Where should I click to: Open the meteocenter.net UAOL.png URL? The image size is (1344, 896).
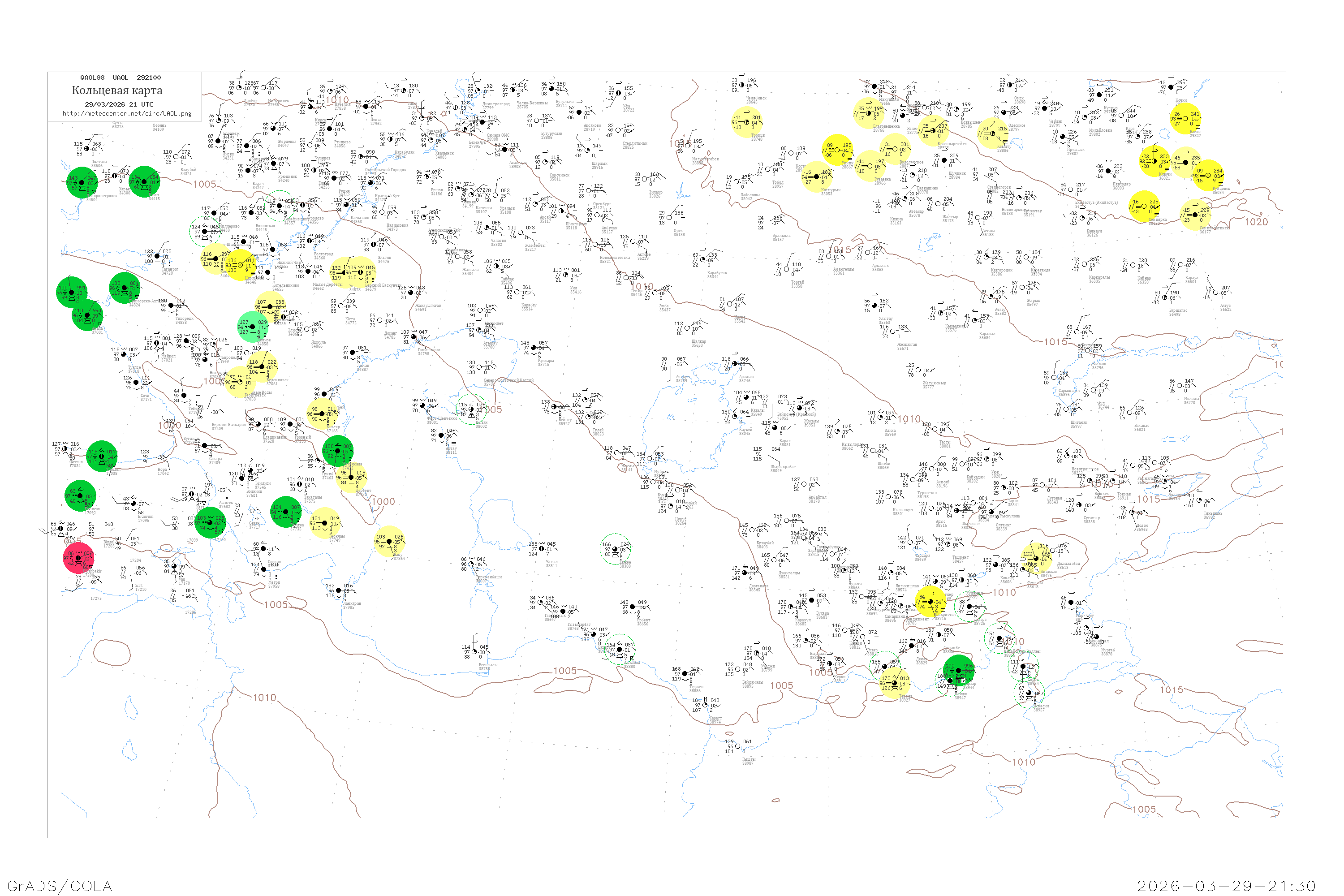[127, 114]
